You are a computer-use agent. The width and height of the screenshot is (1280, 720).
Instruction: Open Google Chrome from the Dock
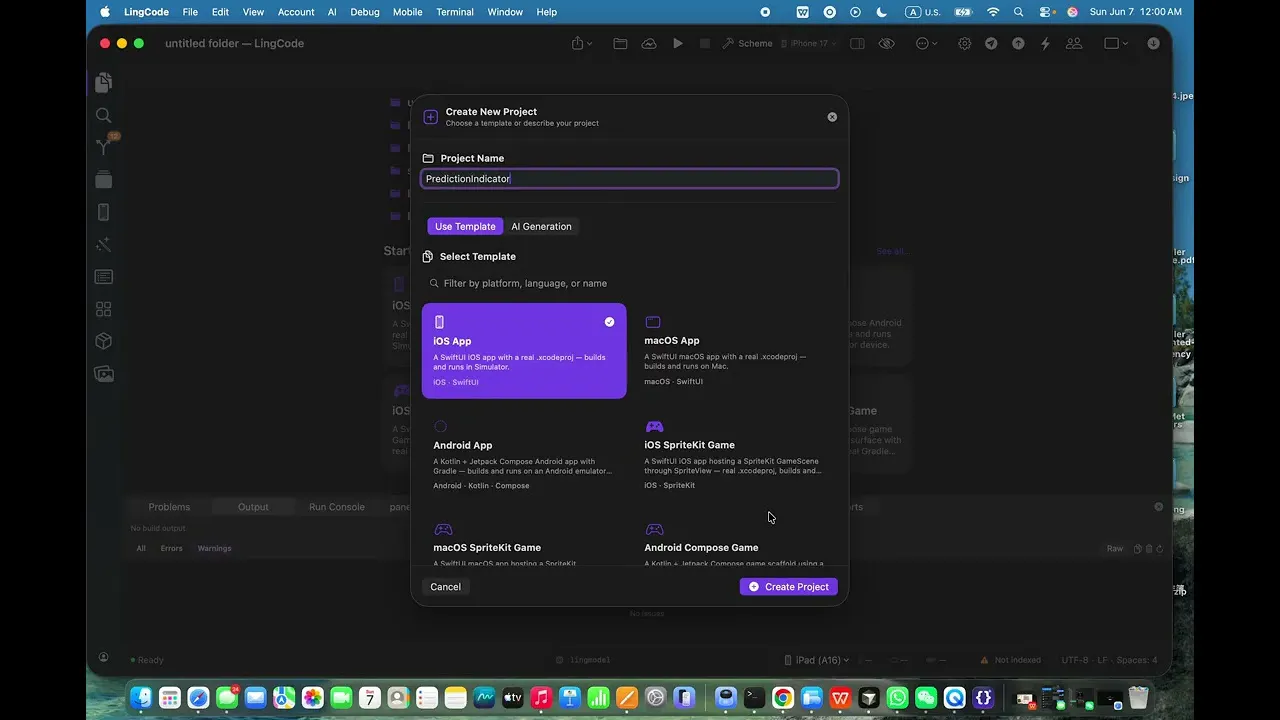(783, 697)
